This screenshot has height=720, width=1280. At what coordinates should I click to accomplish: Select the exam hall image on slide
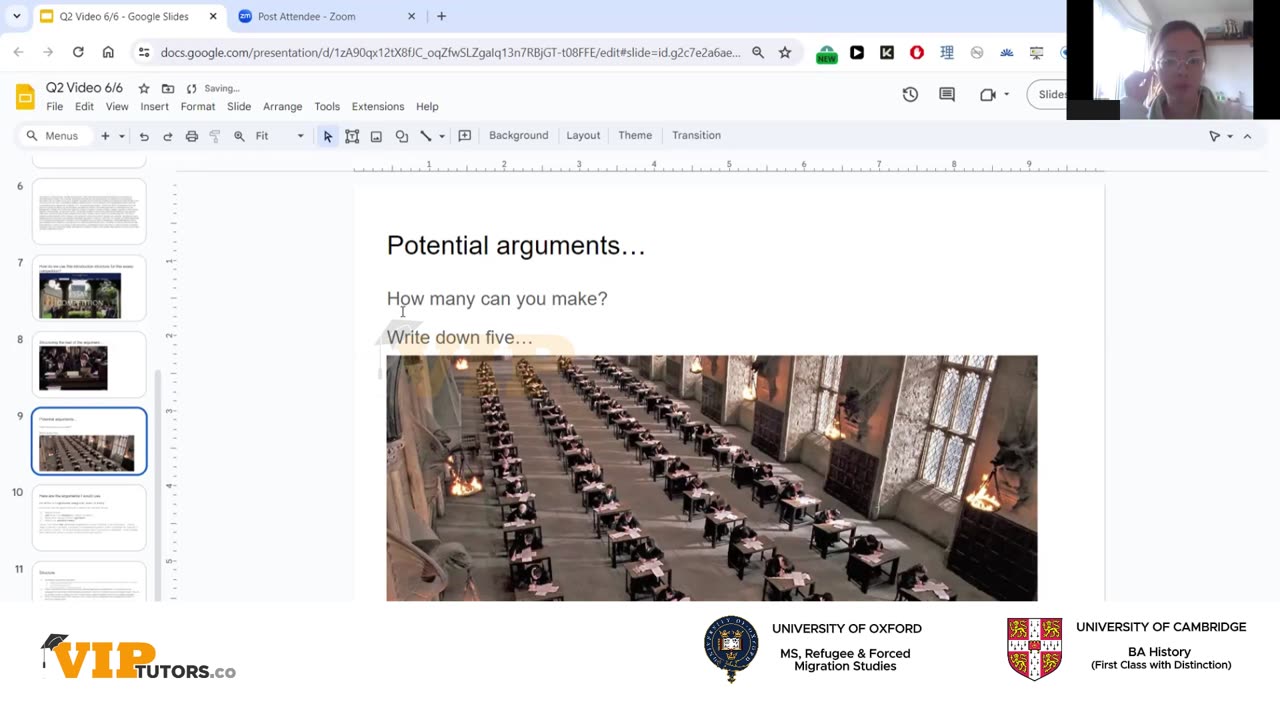click(x=712, y=478)
